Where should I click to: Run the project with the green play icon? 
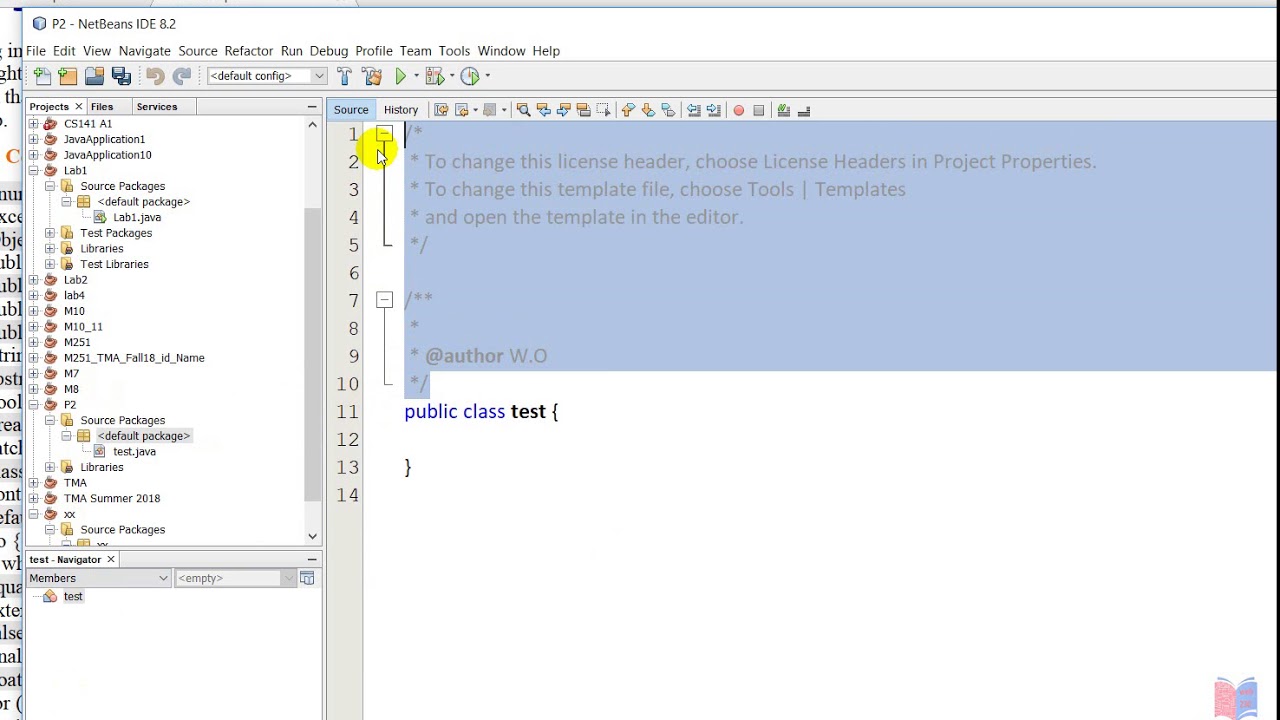pyautogui.click(x=401, y=76)
